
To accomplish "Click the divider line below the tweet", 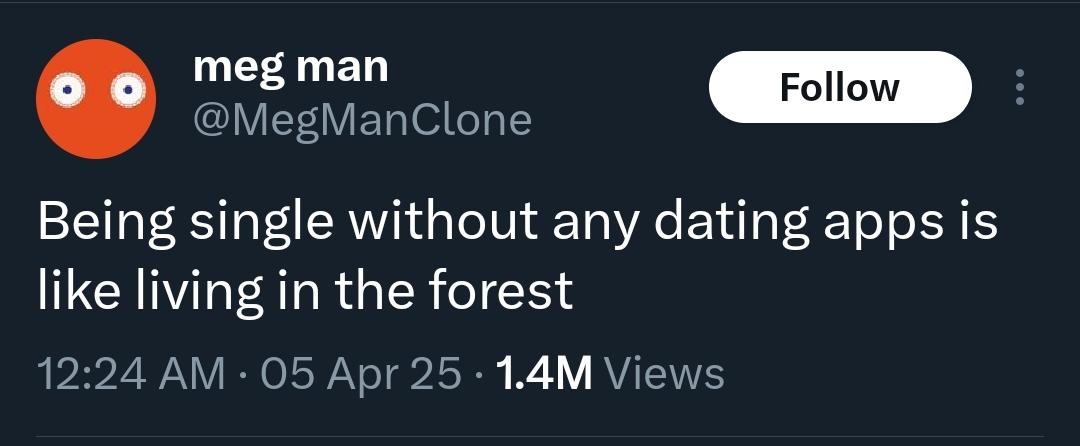I will (540, 436).
